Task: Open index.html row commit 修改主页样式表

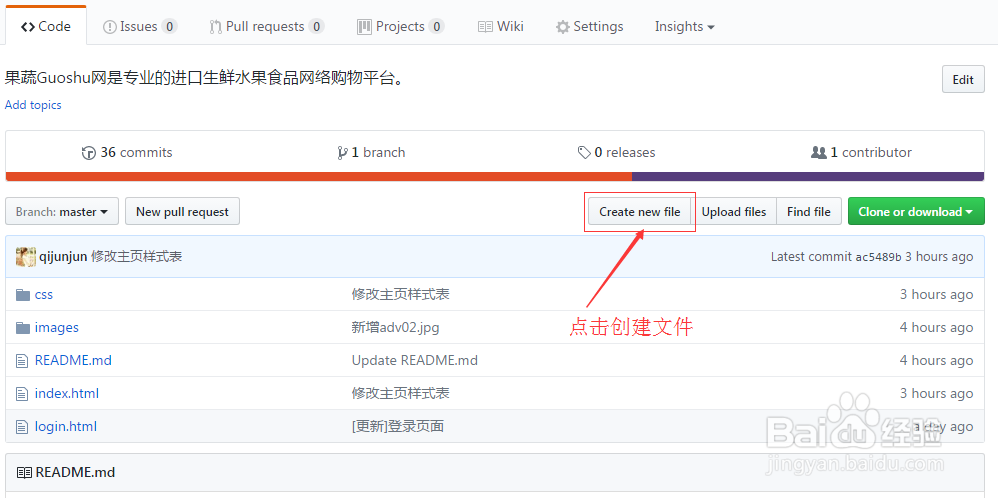Action: click(x=400, y=394)
